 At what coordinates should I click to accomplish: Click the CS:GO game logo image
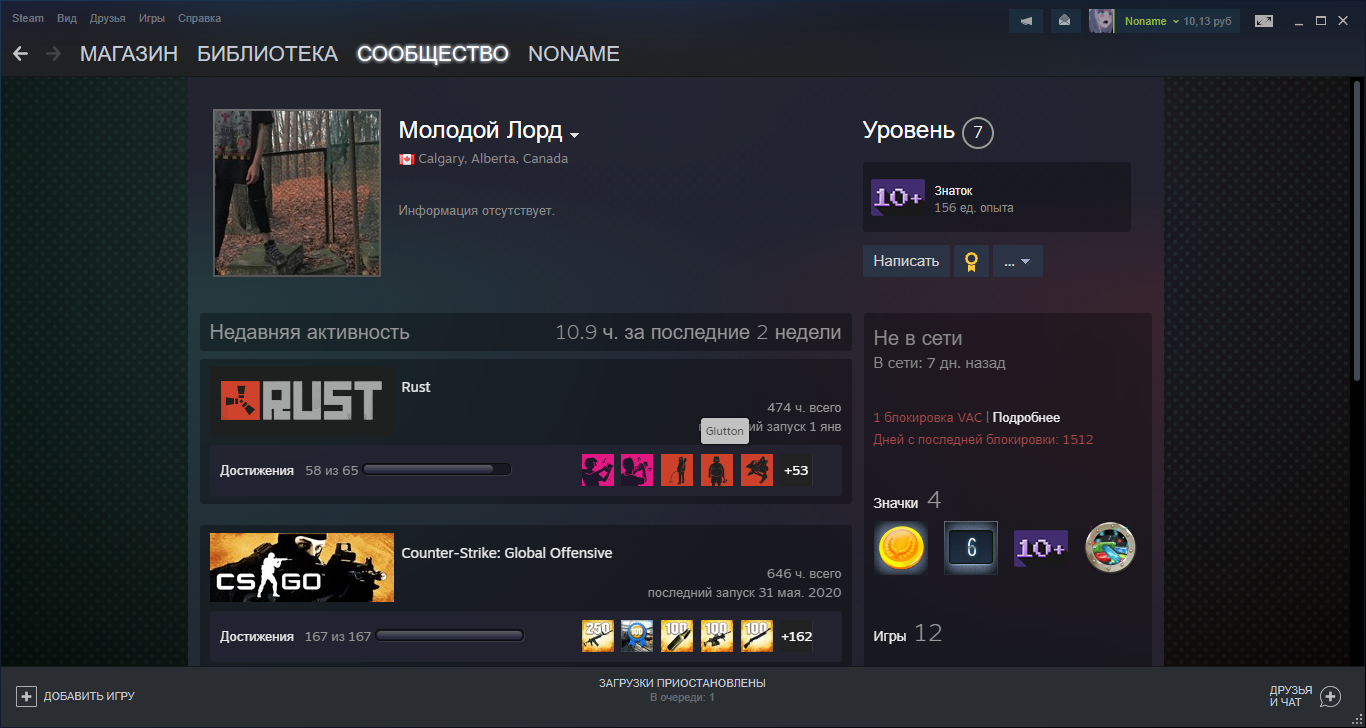tap(301, 568)
